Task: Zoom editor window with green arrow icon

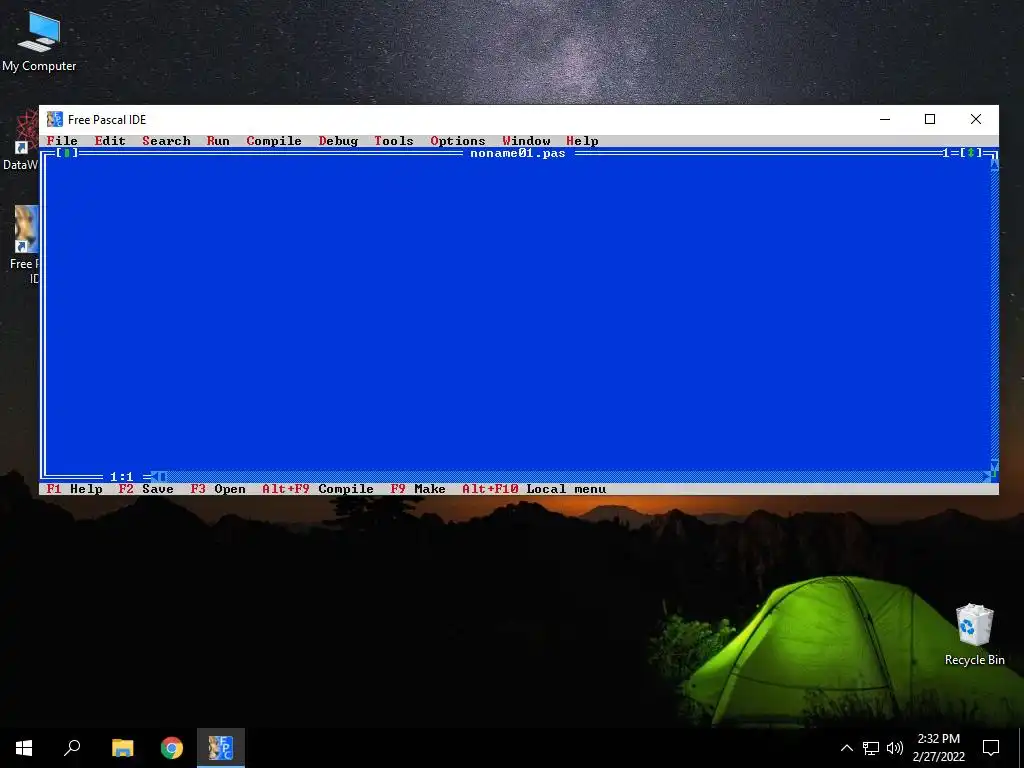Action: (x=970, y=153)
